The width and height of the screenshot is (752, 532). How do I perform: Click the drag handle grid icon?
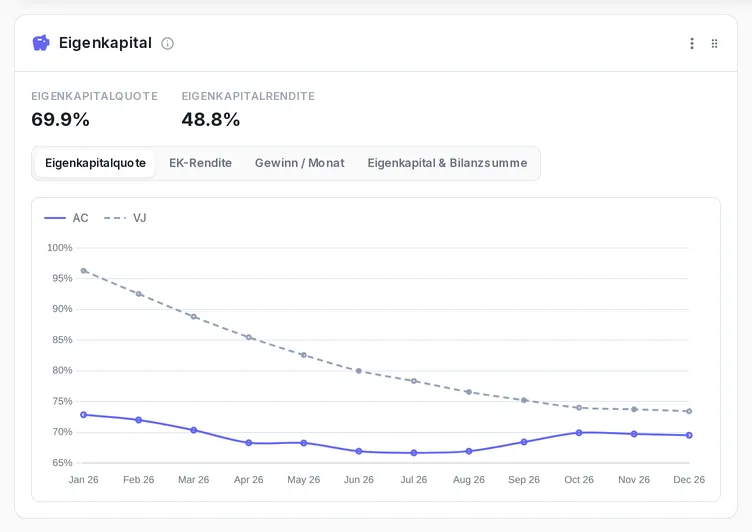click(714, 44)
